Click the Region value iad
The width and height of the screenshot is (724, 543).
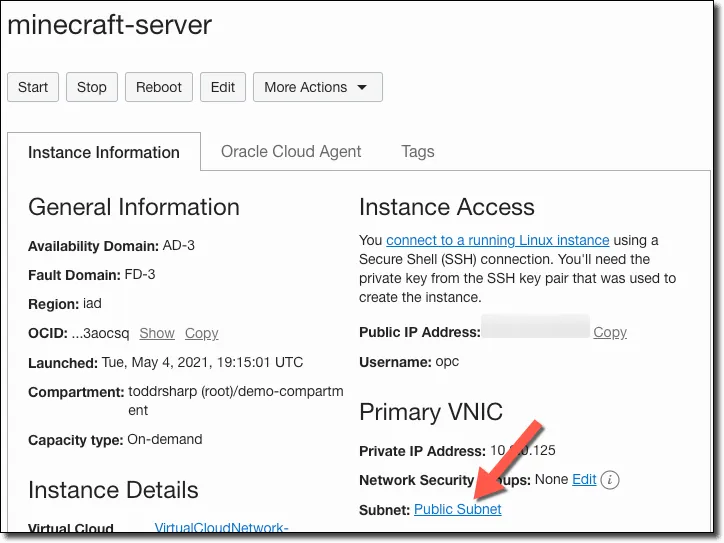92,303
